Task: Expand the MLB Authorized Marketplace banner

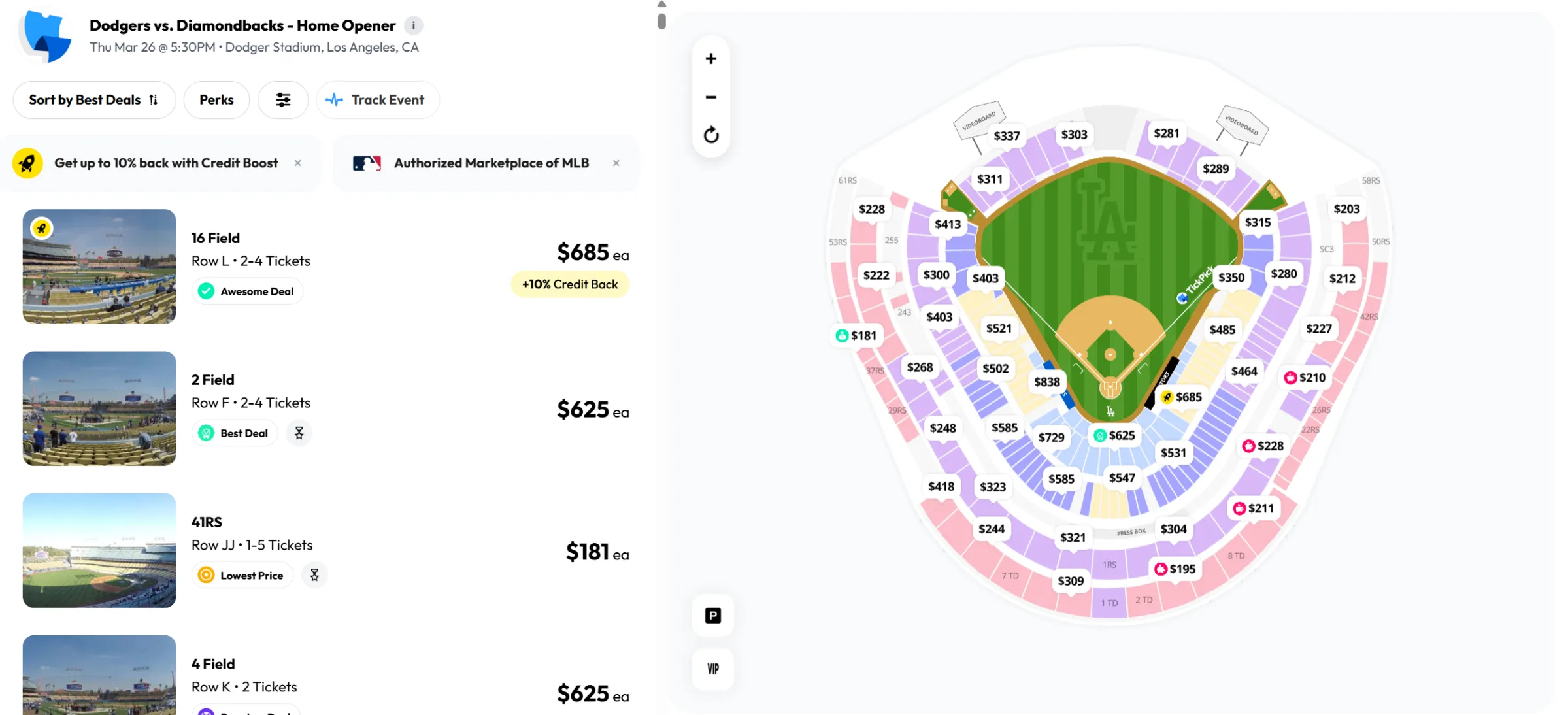Action: (x=490, y=163)
